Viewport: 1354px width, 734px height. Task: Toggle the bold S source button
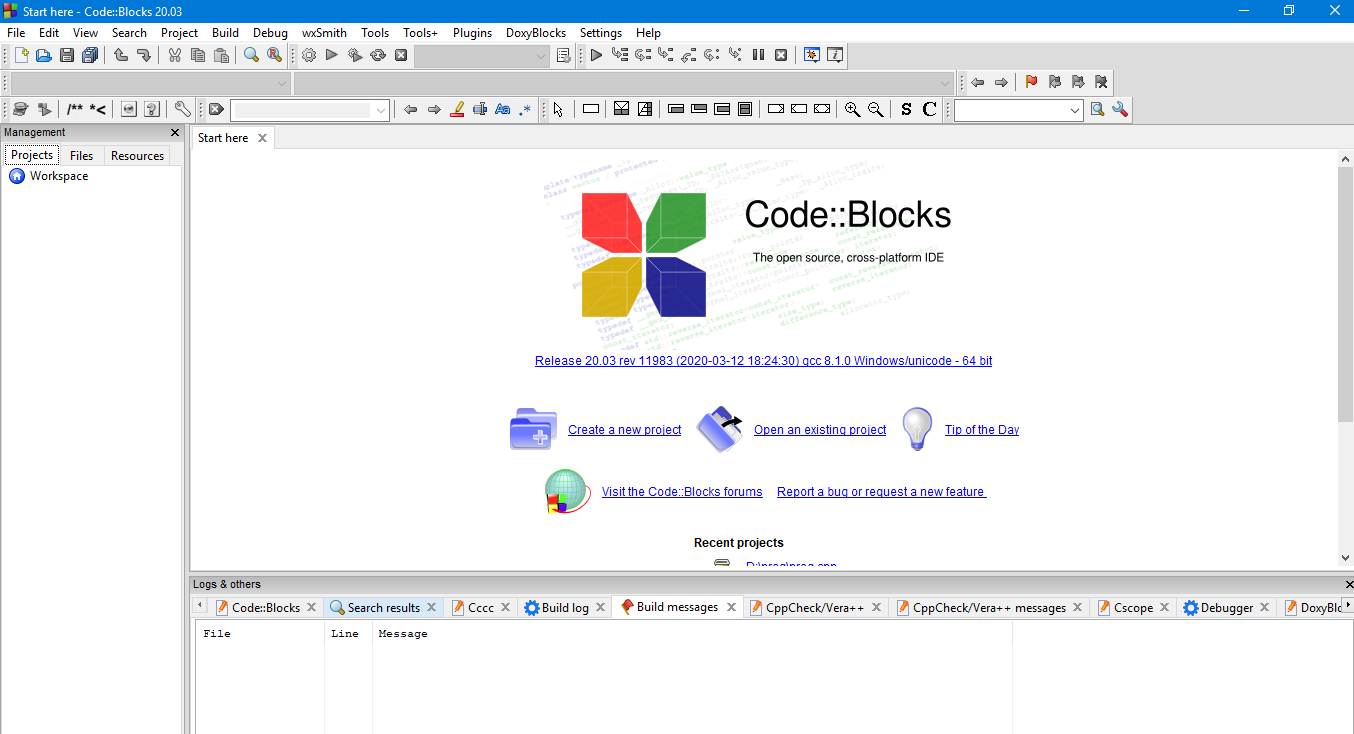click(x=906, y=109)
